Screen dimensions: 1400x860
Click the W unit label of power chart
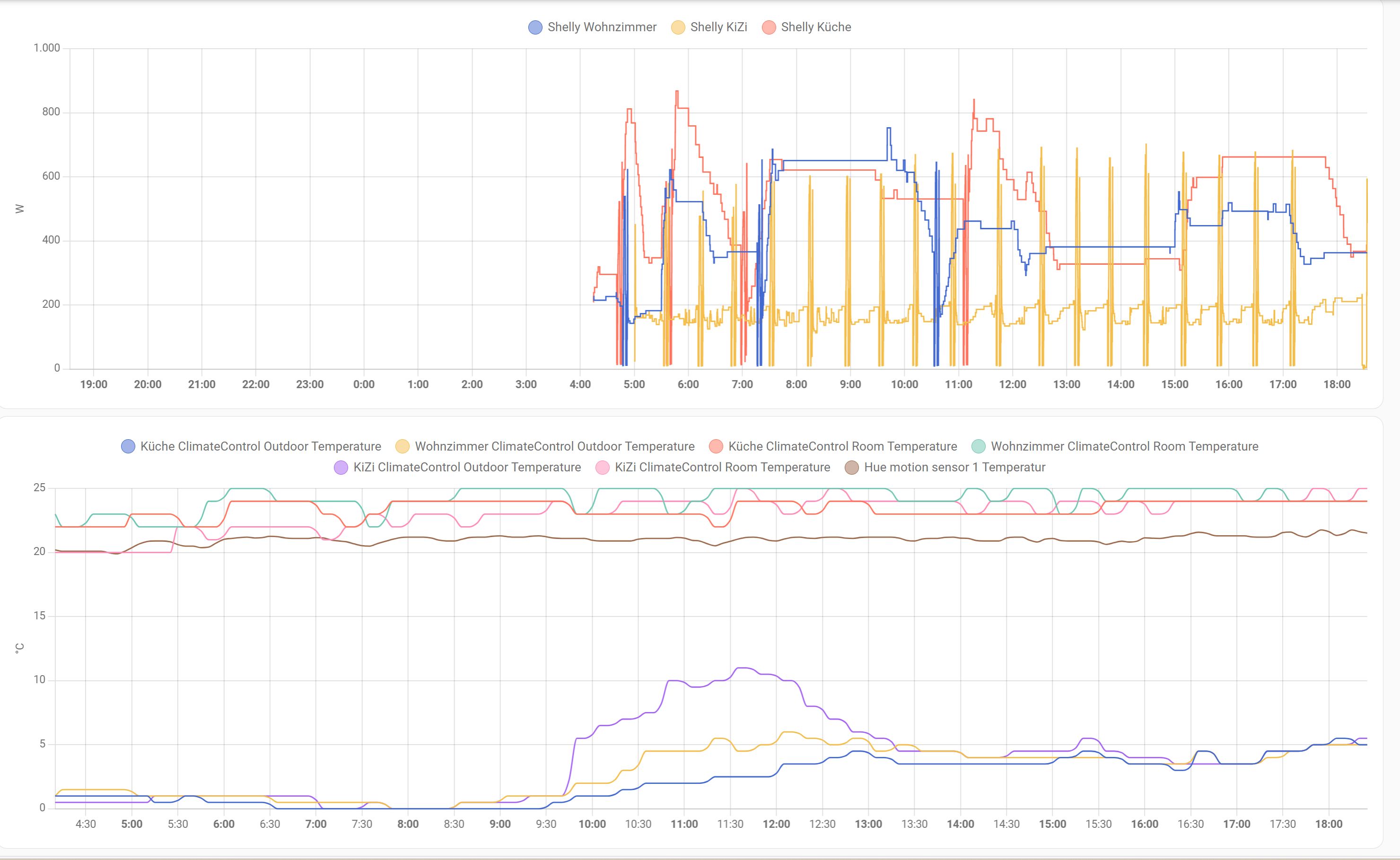(19, 209)
